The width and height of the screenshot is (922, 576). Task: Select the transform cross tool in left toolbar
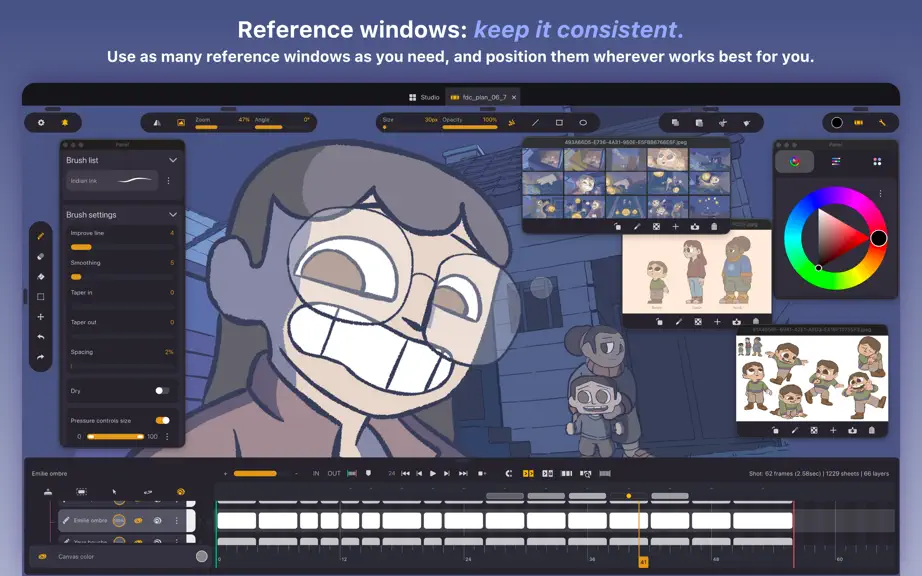point(41,317)
